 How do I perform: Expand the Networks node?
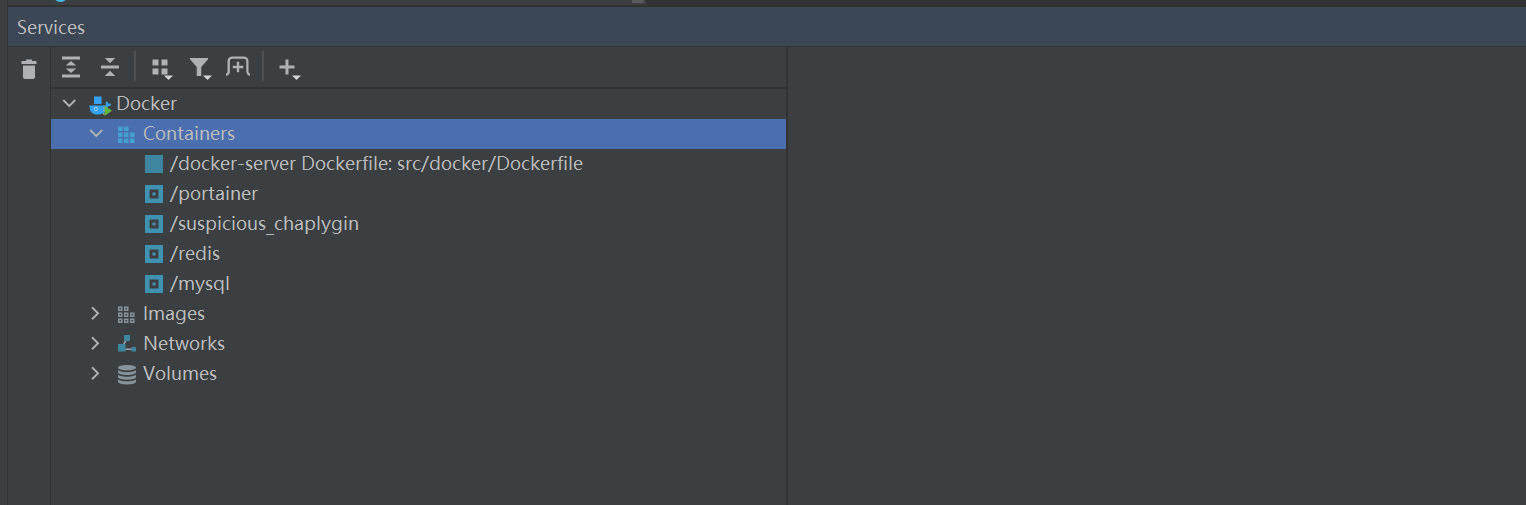[x=96, y=343]
